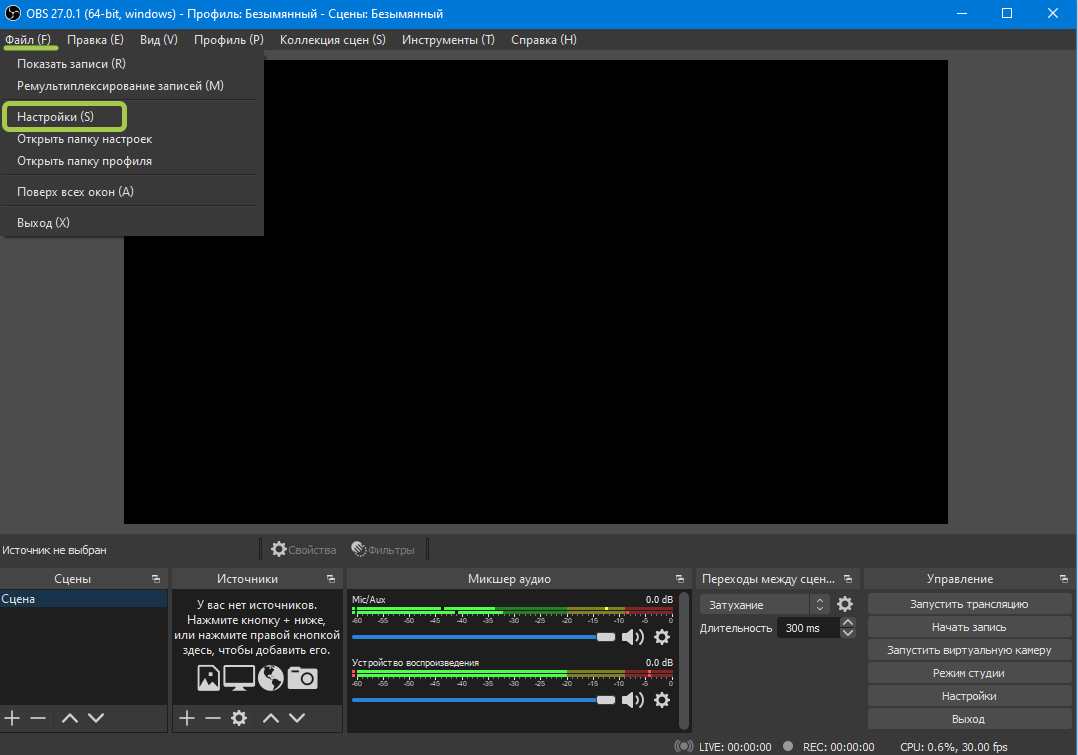The width and height of the screenshot is (1078, 755).
Task: Mute Устройство воспроизведения speaker icon
Action: pyautogui.click(x=633, y=700)
